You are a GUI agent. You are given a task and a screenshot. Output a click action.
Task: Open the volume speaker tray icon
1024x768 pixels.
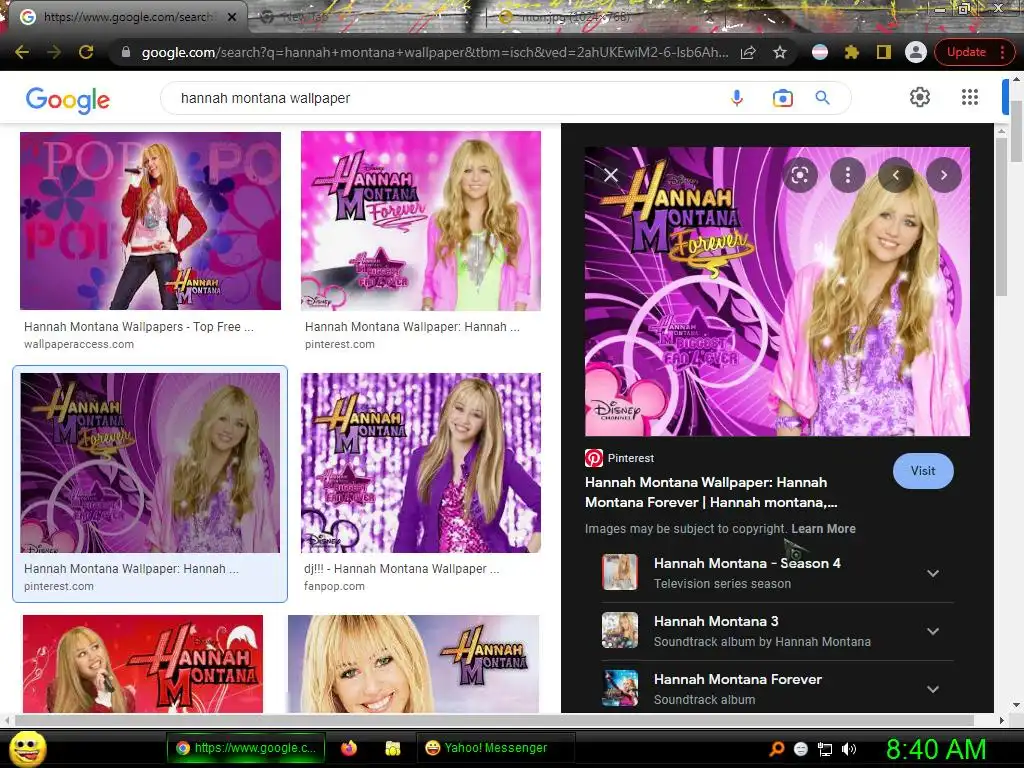[849, 749]
